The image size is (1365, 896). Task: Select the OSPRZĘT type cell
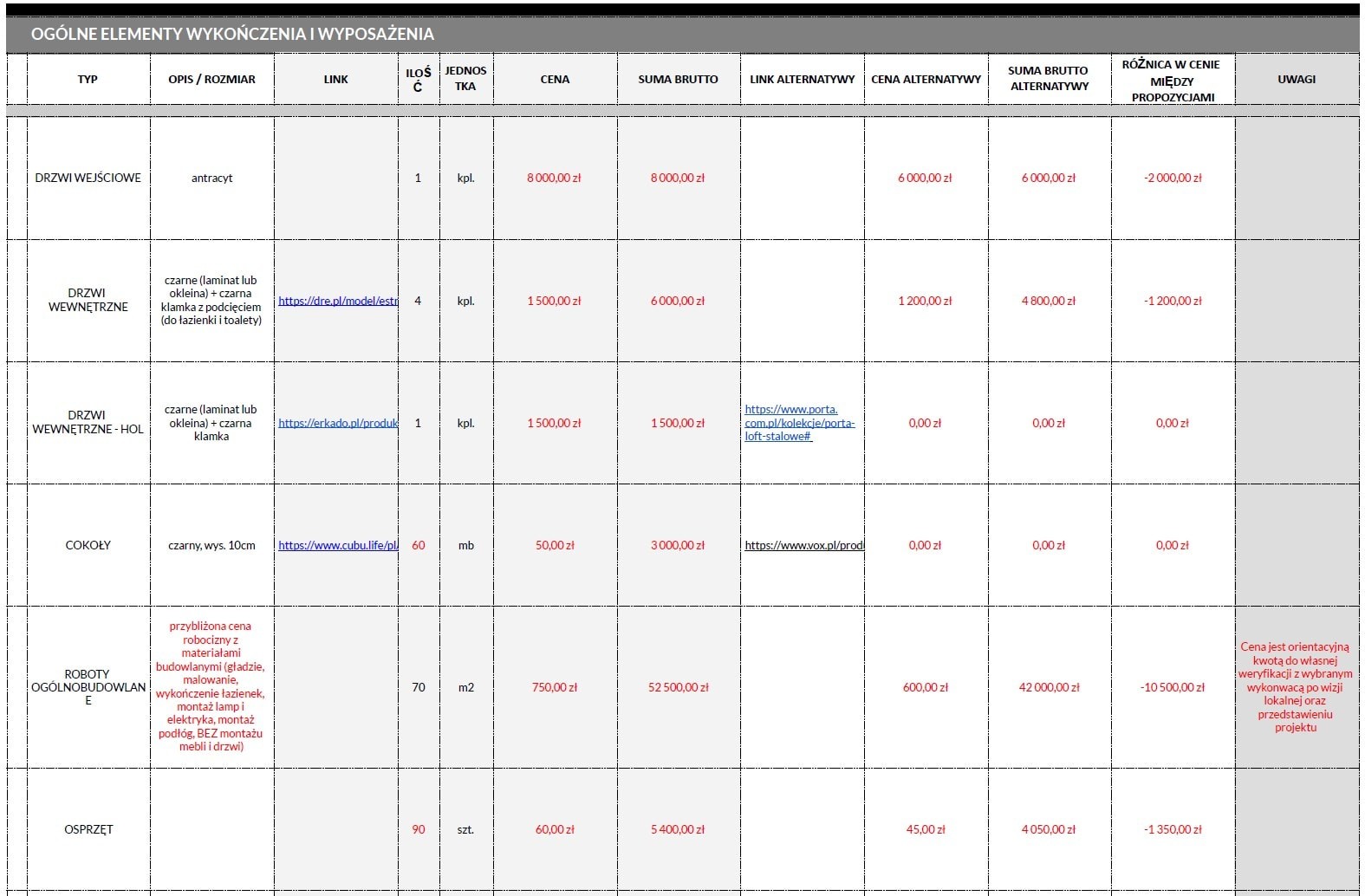[x=88, y=829]
